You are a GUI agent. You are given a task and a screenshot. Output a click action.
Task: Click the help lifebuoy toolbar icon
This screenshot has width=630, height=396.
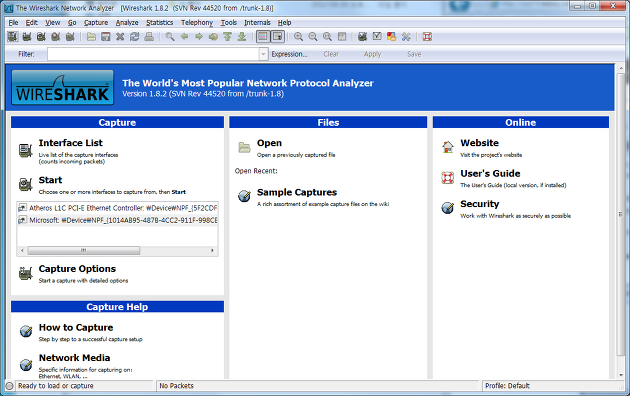point(427,37)
